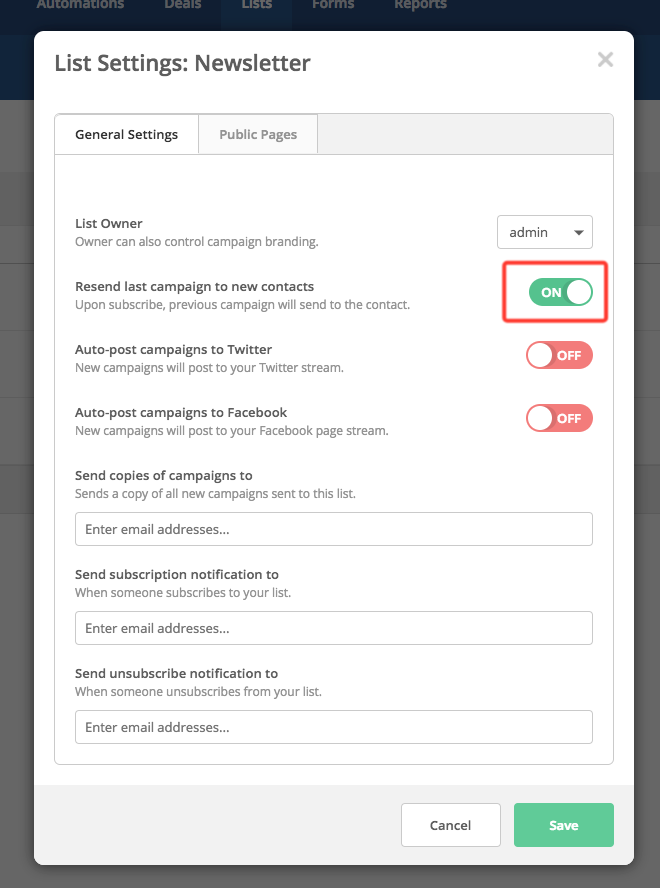The width and height of the screenshot is (660, 888).
Task: Click the subscription notification email field
Action: click(333, 628)
